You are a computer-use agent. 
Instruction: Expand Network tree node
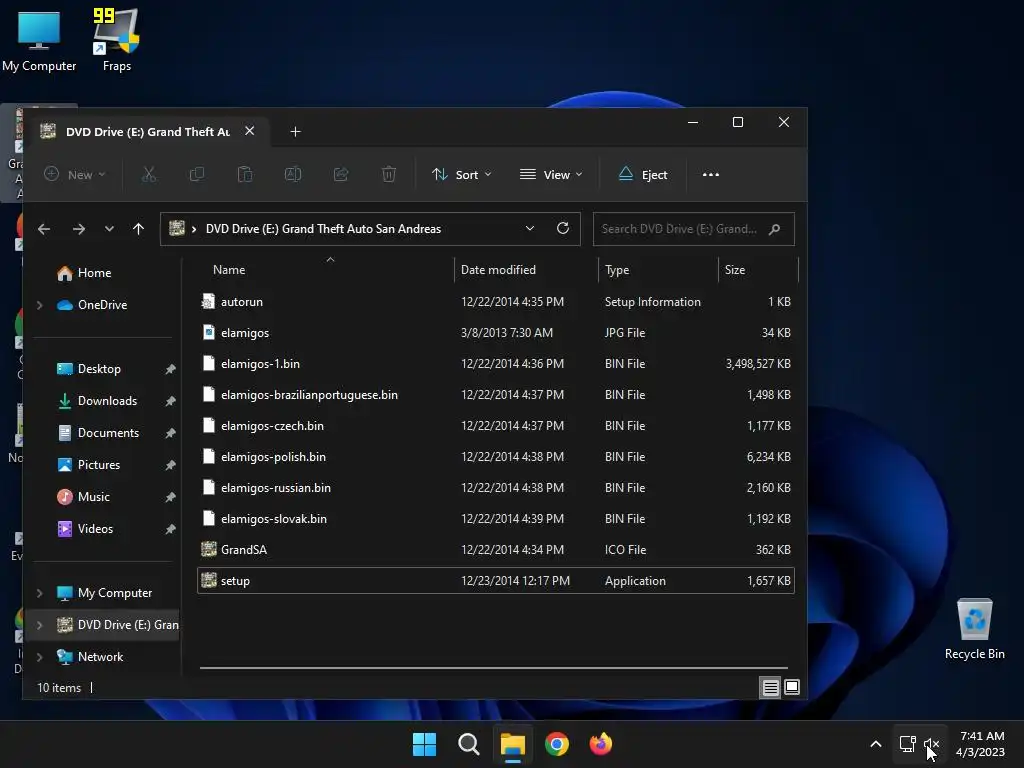40,657
